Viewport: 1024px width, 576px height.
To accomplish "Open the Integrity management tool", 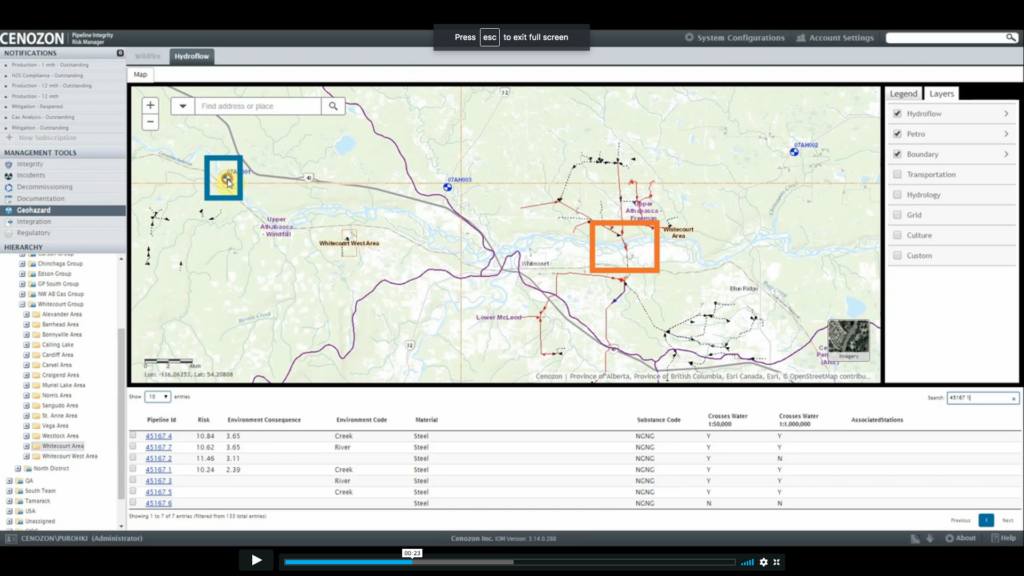I will click(30, 164).
